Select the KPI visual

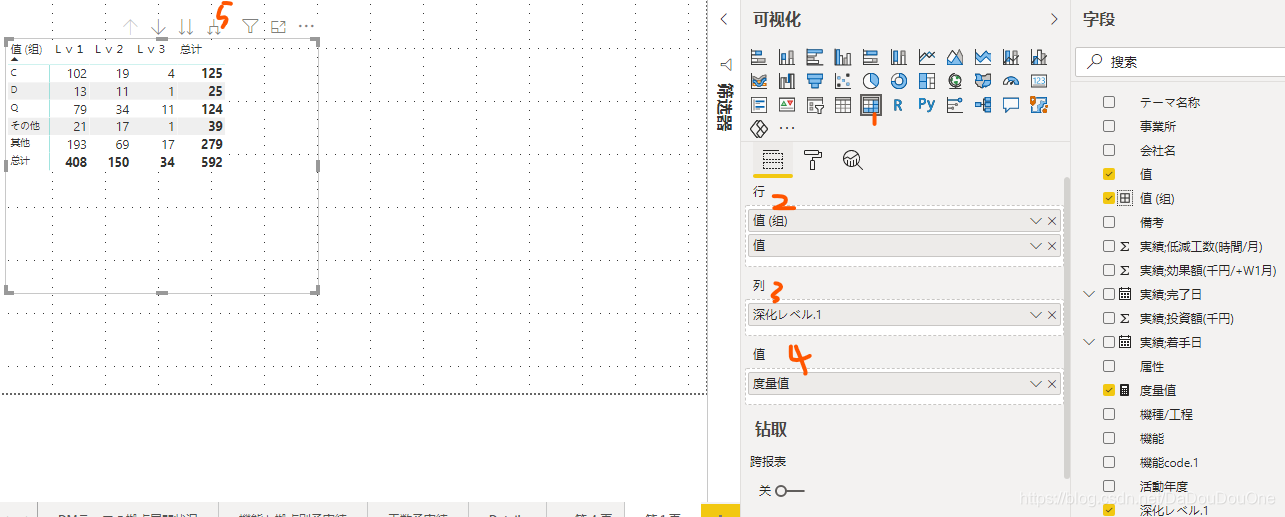786,105
